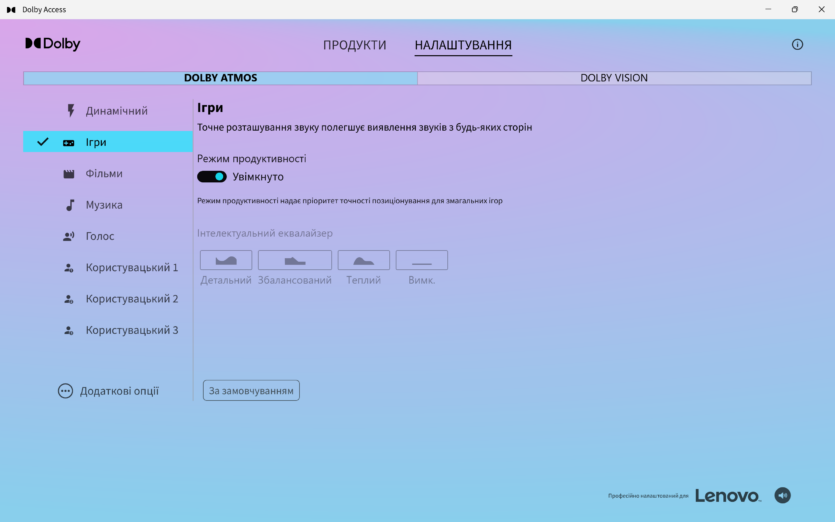The height and width of the screenshot is (522, 835).
Task: Click the Увімкнуто label
Action: (x=258, y=177)
